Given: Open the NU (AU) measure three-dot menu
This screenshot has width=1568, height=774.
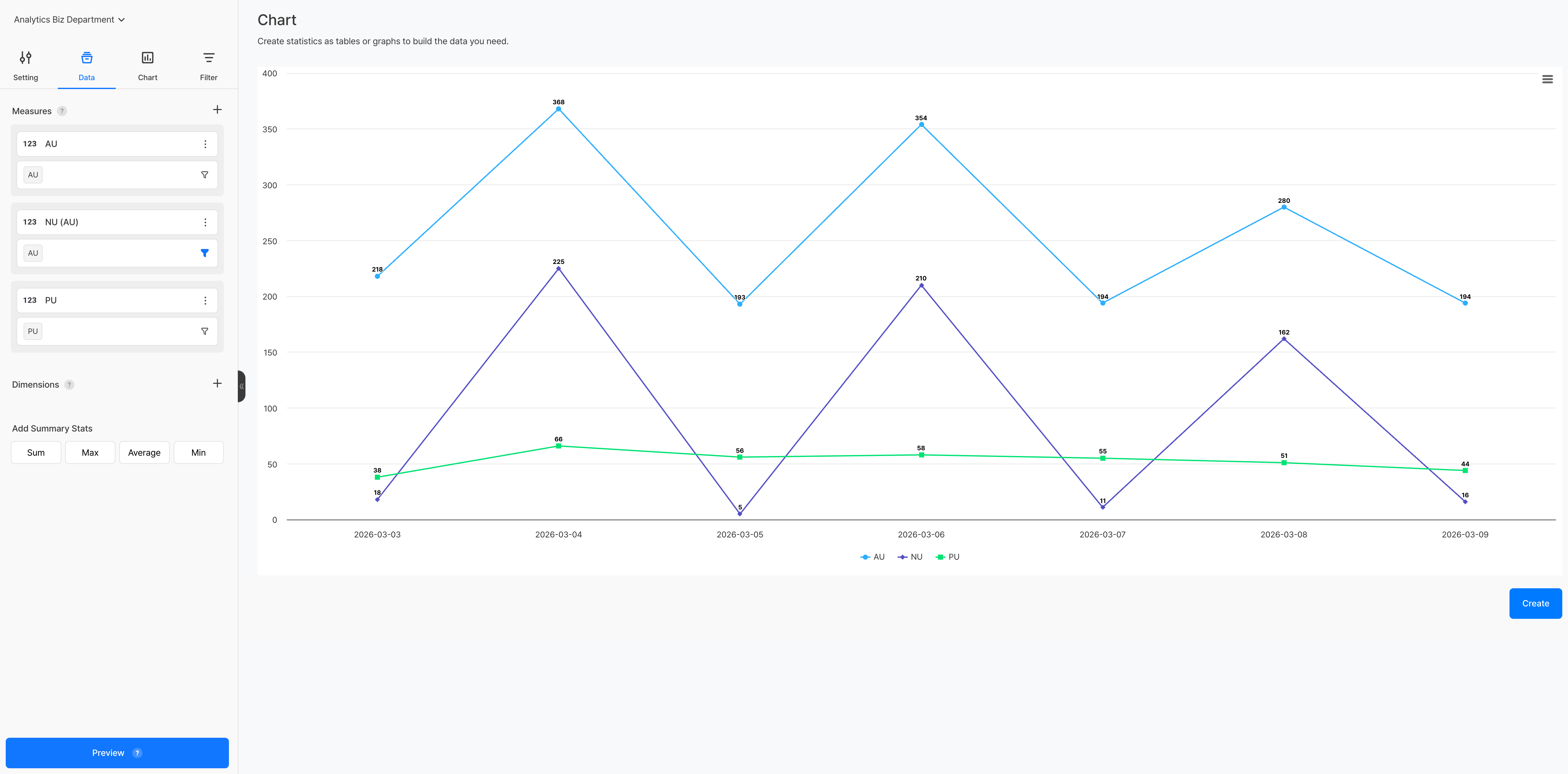Looking at the screenshot, I should click(205, 222).
